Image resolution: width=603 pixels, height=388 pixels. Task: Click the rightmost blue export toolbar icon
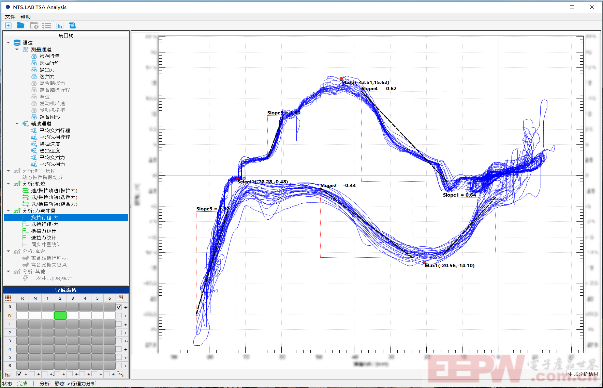click(x=72, y=25)
